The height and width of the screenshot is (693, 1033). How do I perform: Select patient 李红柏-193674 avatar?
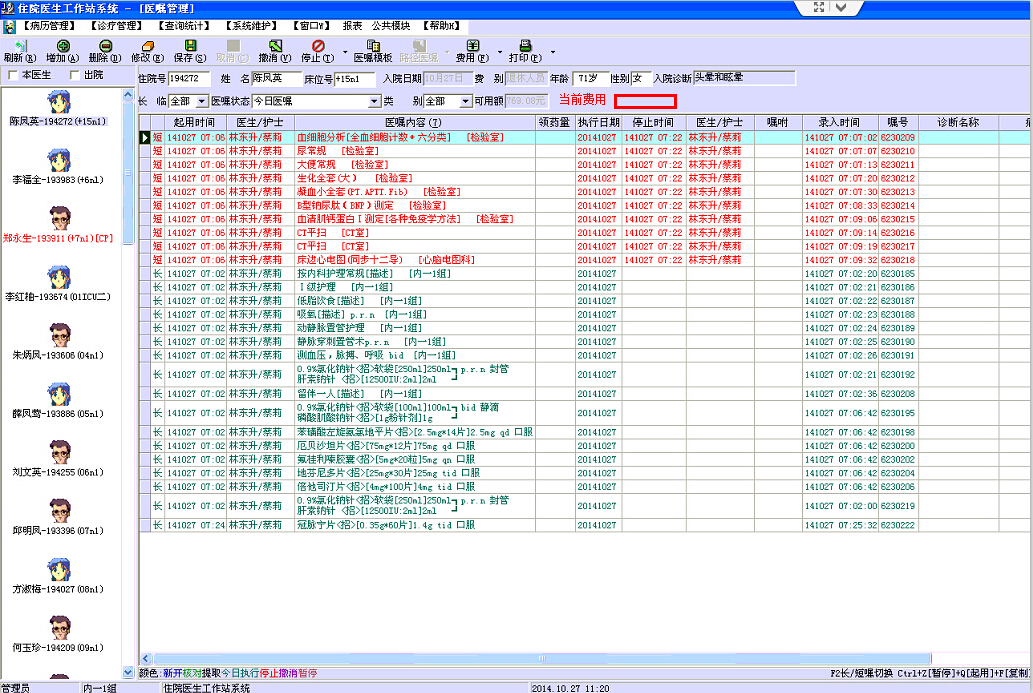59,277
